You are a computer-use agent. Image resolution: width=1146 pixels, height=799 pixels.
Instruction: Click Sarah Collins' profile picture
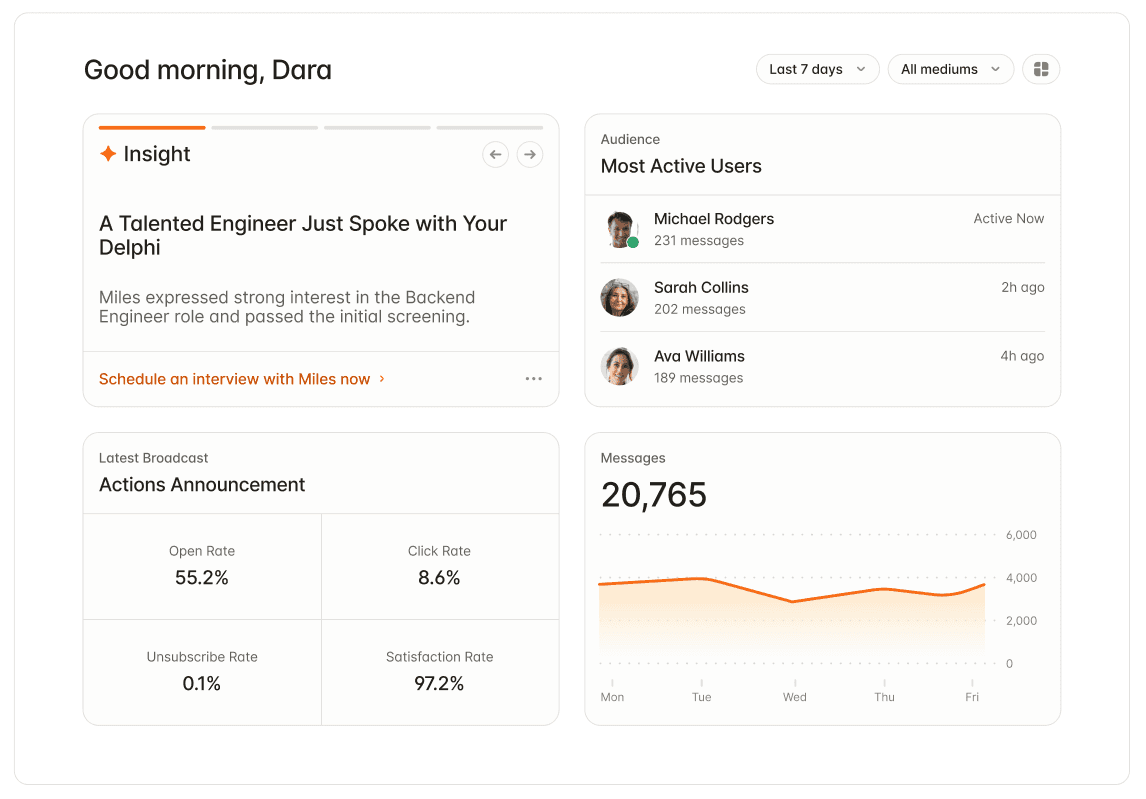[620, 298]
